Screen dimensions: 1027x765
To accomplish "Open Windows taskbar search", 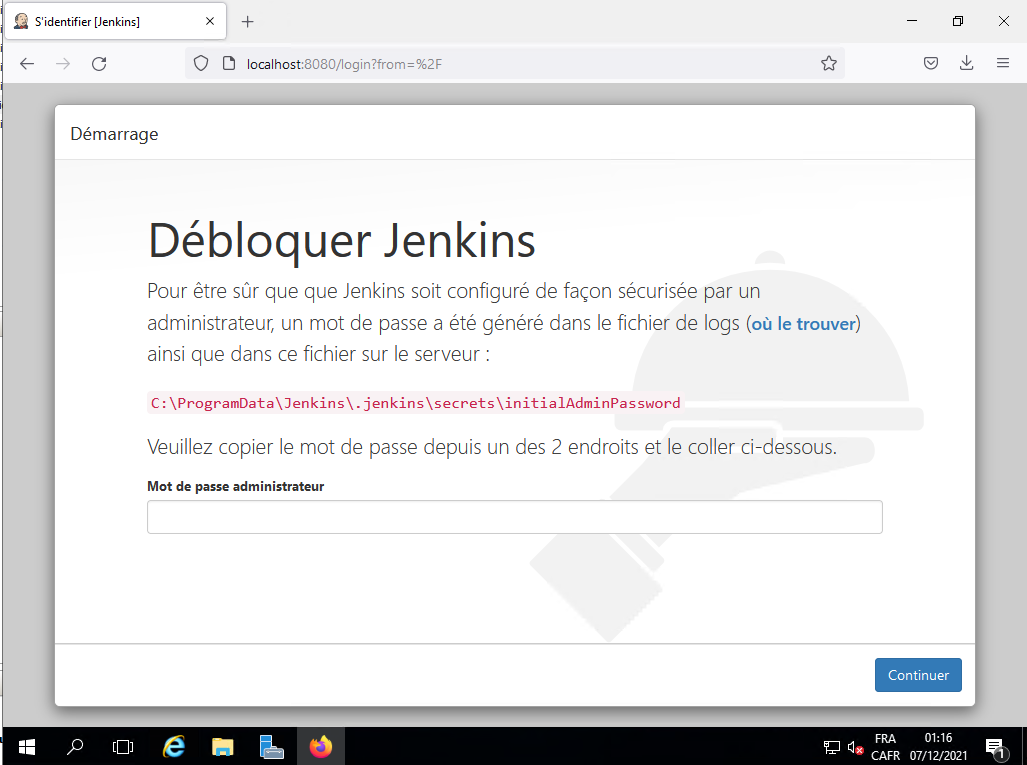I will tap(75, 746).
